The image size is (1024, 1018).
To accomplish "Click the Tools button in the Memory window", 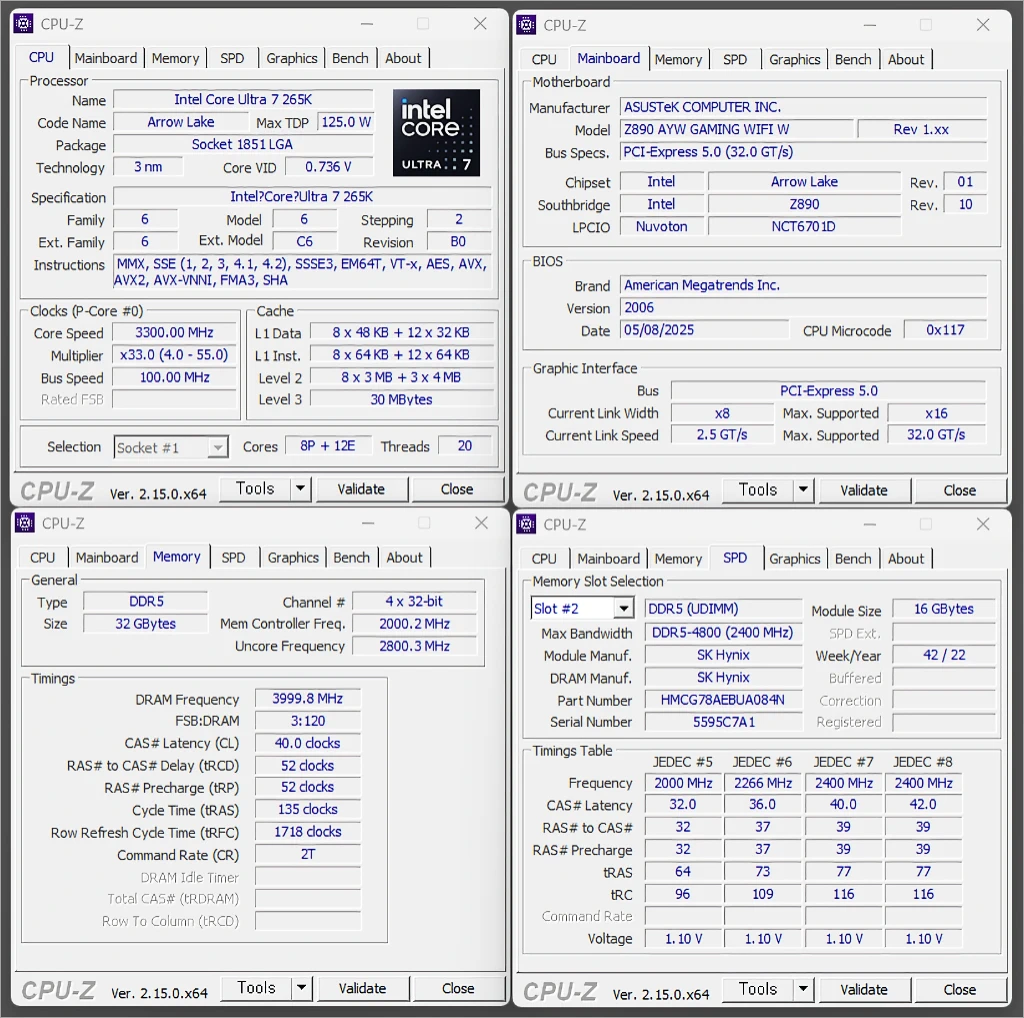I will (x=256, y=988).
